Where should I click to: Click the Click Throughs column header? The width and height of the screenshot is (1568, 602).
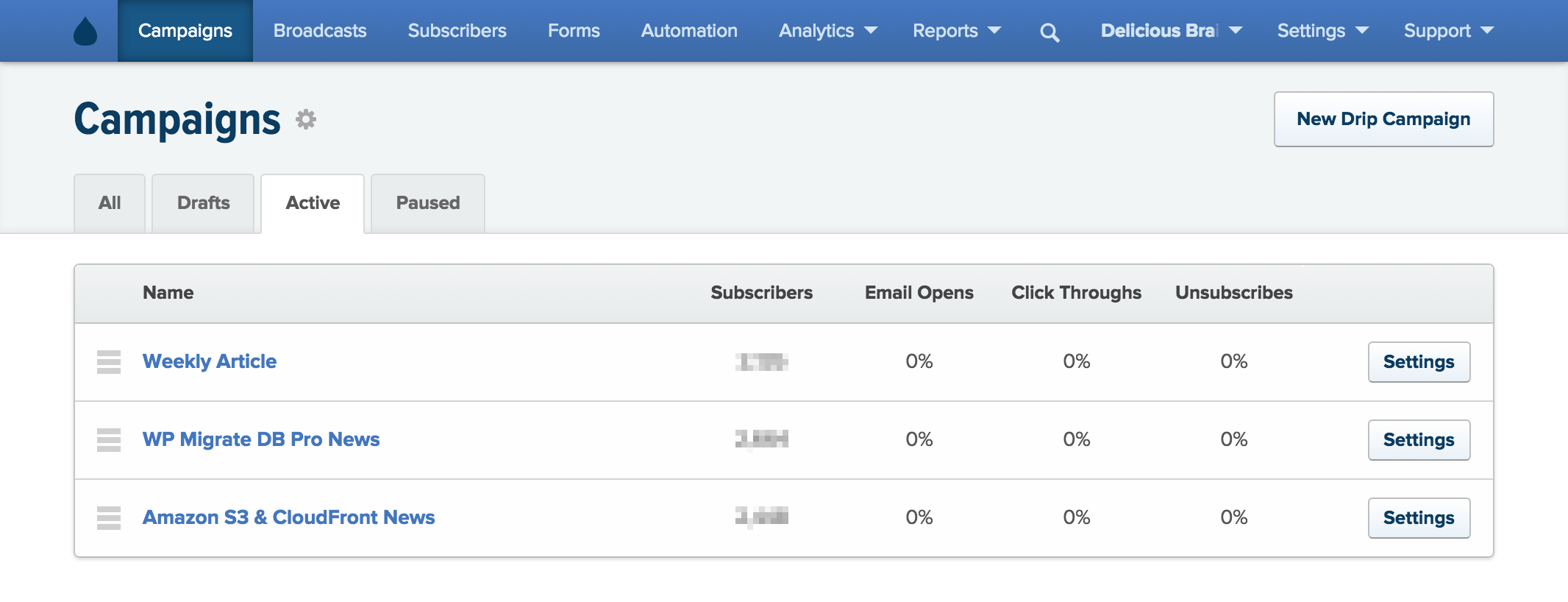point(1077,293)
